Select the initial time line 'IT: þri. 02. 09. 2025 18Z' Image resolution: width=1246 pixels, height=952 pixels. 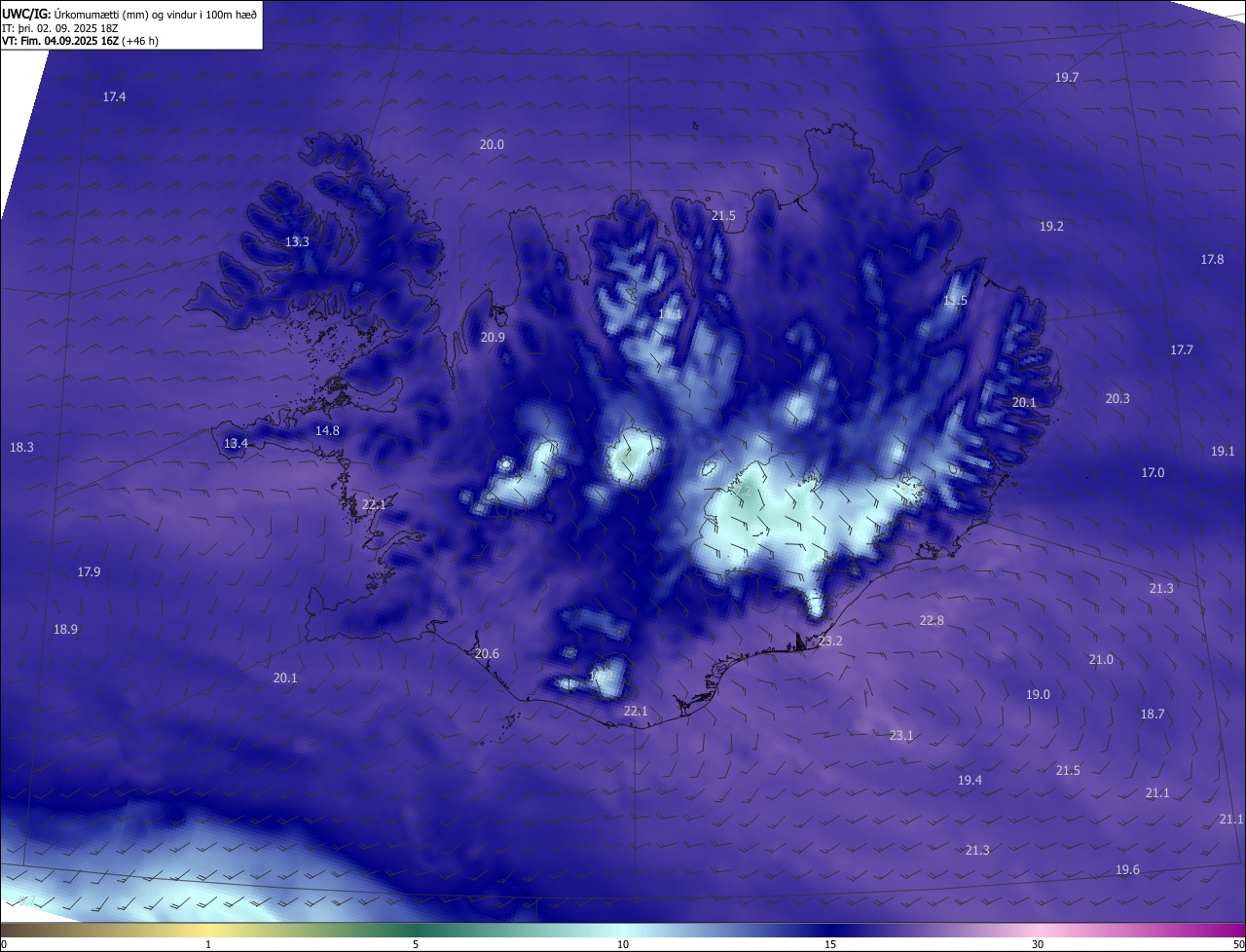tap(60, 27)
